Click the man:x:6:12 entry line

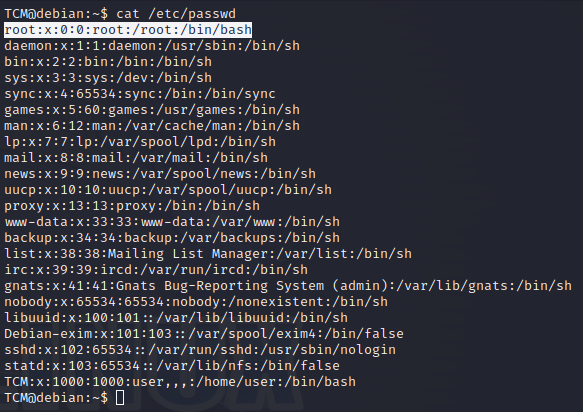tap(152, 126)
